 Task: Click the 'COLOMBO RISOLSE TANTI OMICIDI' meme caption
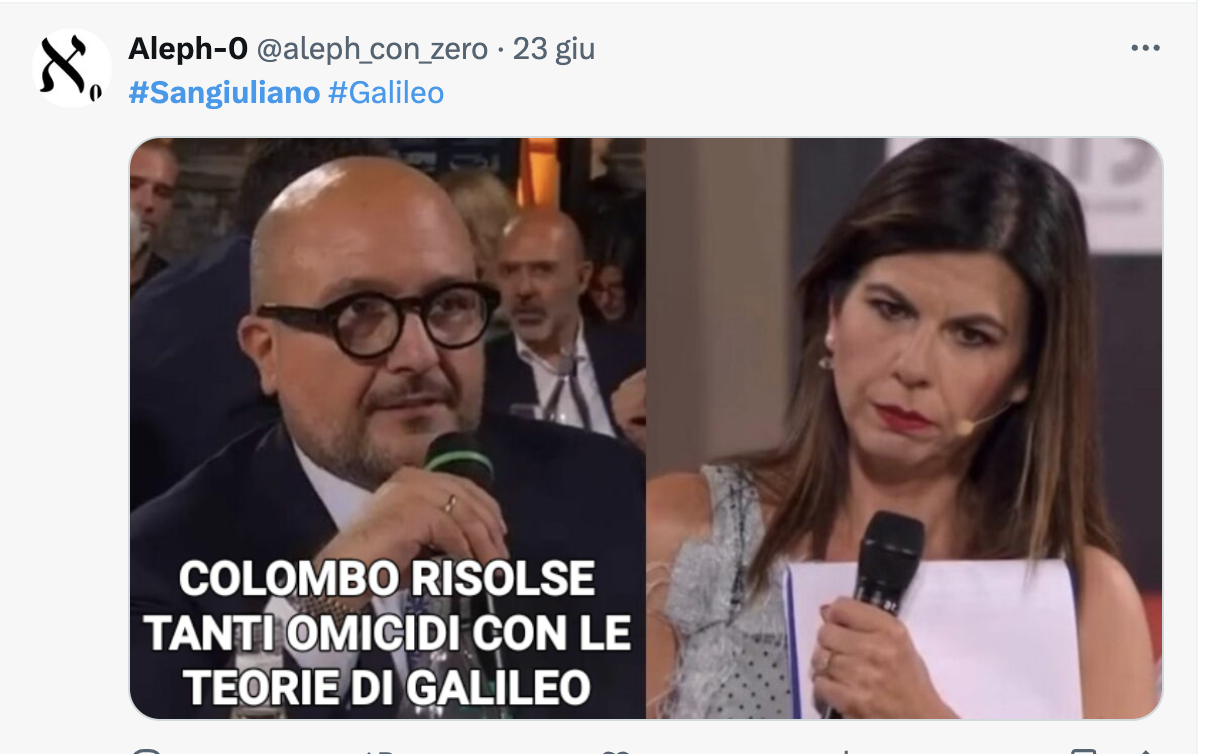click(x=388, y=634)
